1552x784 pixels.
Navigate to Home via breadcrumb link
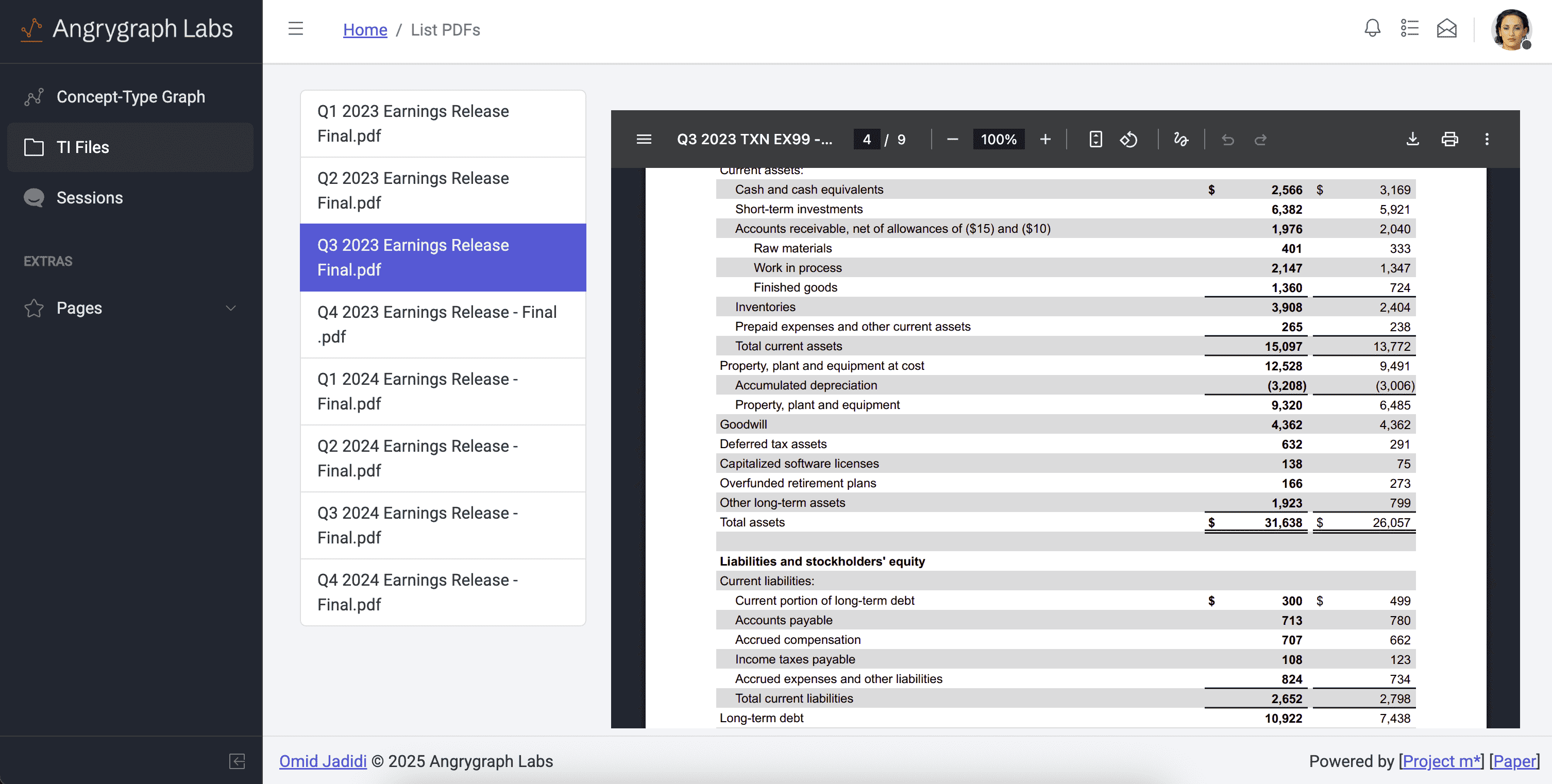[x=364, y=29]
